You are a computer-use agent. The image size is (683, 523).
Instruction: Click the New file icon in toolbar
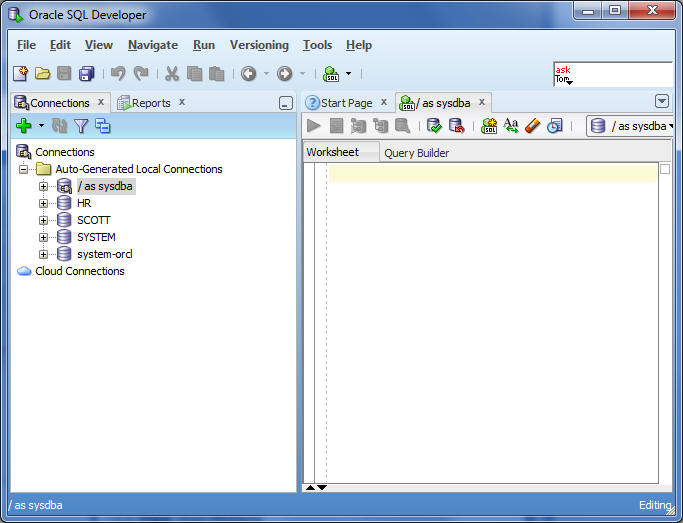coord(21,74)
